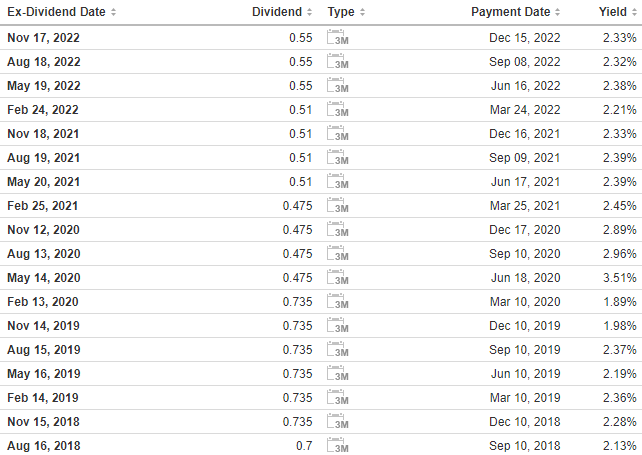Screen dimensions: 642x455
Task: Select the Nov 18, 2021 ex-dividend date
Action: (43, 134)
